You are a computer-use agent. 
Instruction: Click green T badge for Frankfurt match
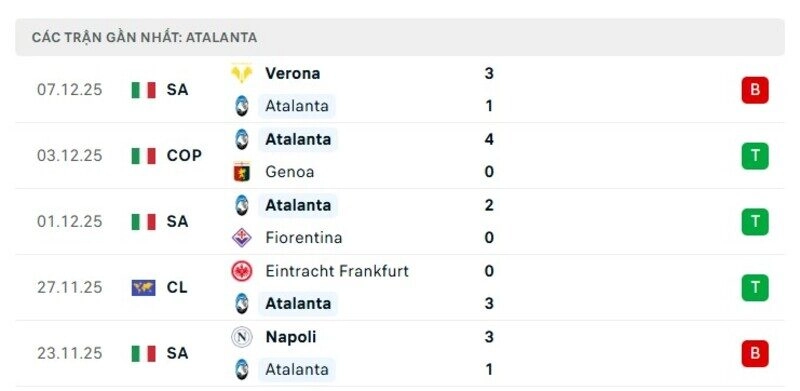755,287
